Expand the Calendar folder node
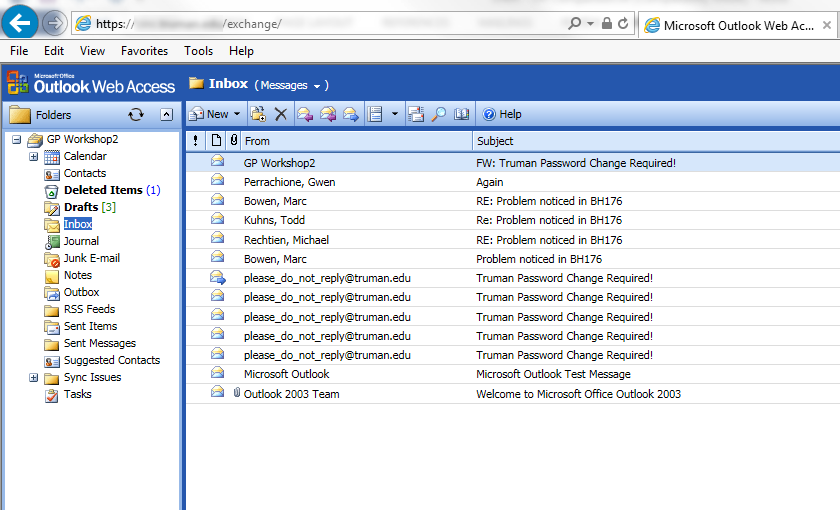 pyautogui.click(x=34, y=156)
